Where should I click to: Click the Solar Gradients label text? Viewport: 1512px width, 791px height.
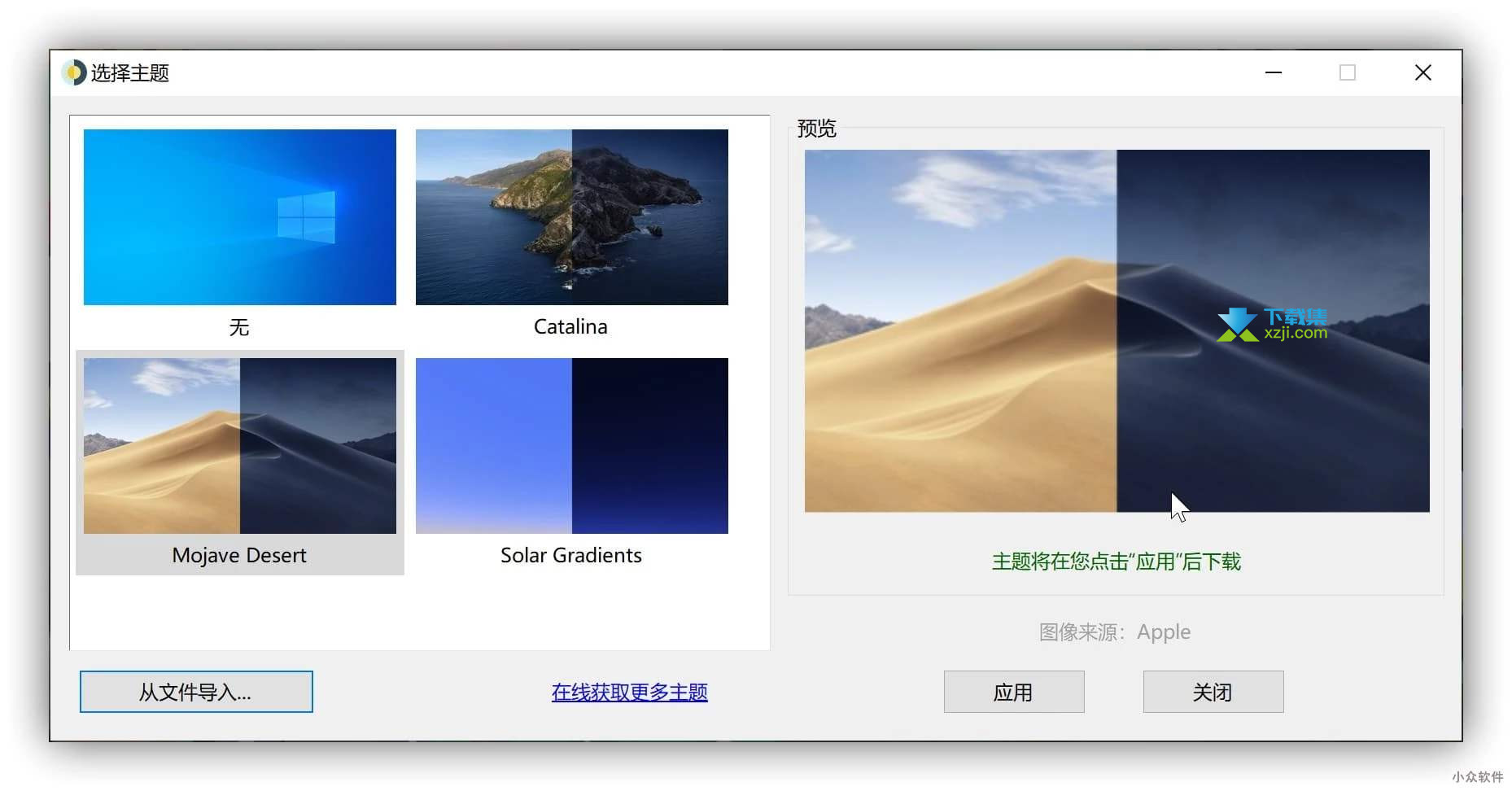coord(570,555)
